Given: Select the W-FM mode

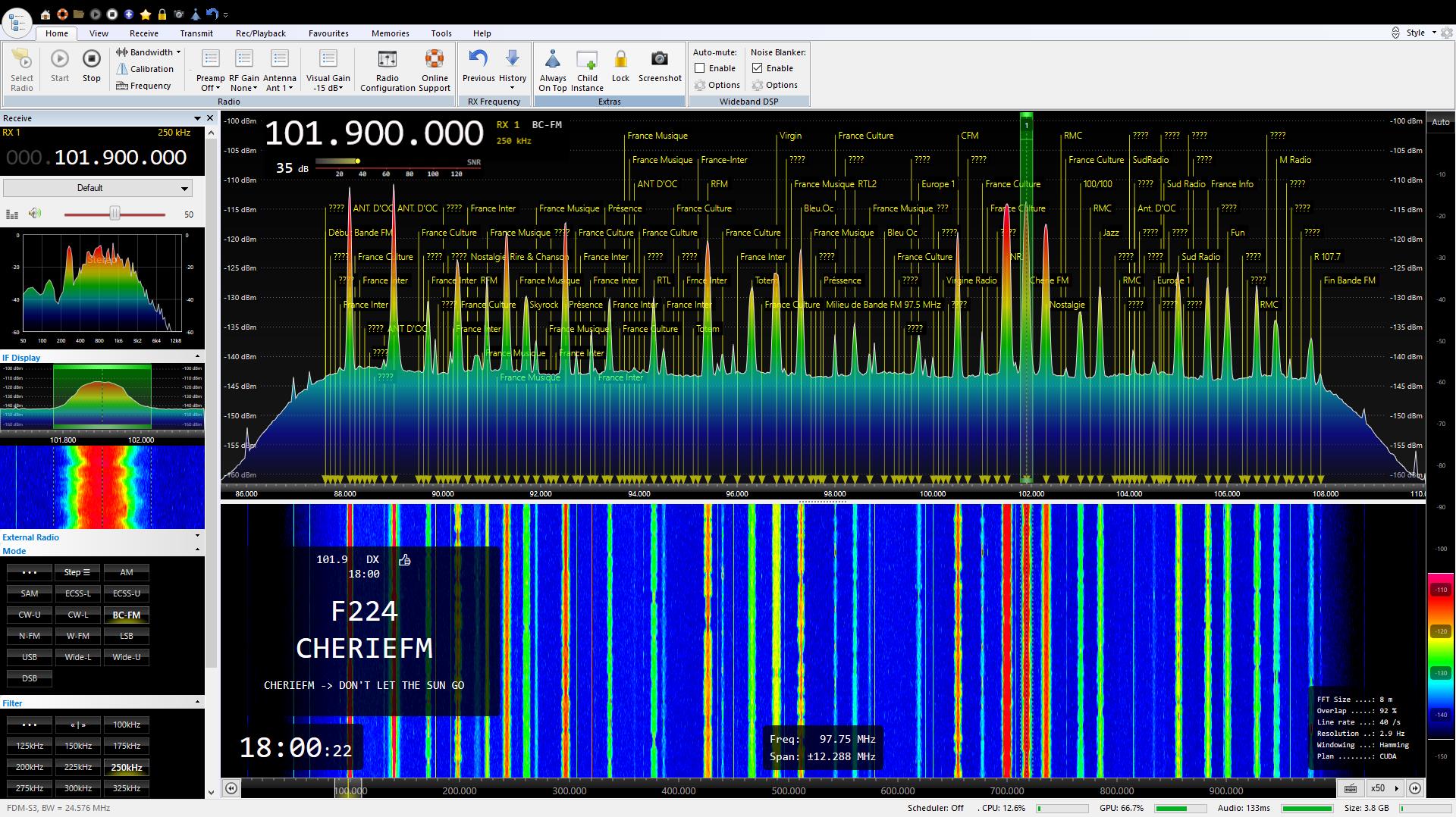Looking at the screenshot, I should pyautogui.click(x=77, y=636).
